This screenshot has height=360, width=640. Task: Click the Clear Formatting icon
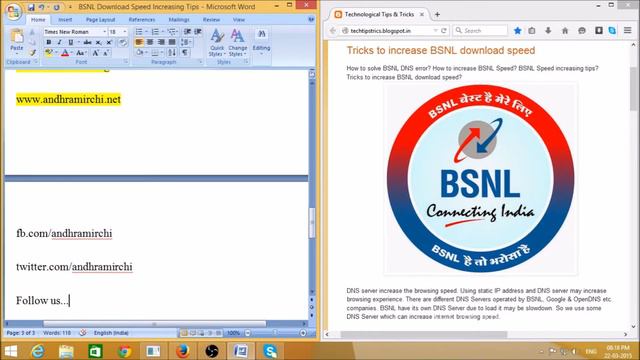coord(122,42)
